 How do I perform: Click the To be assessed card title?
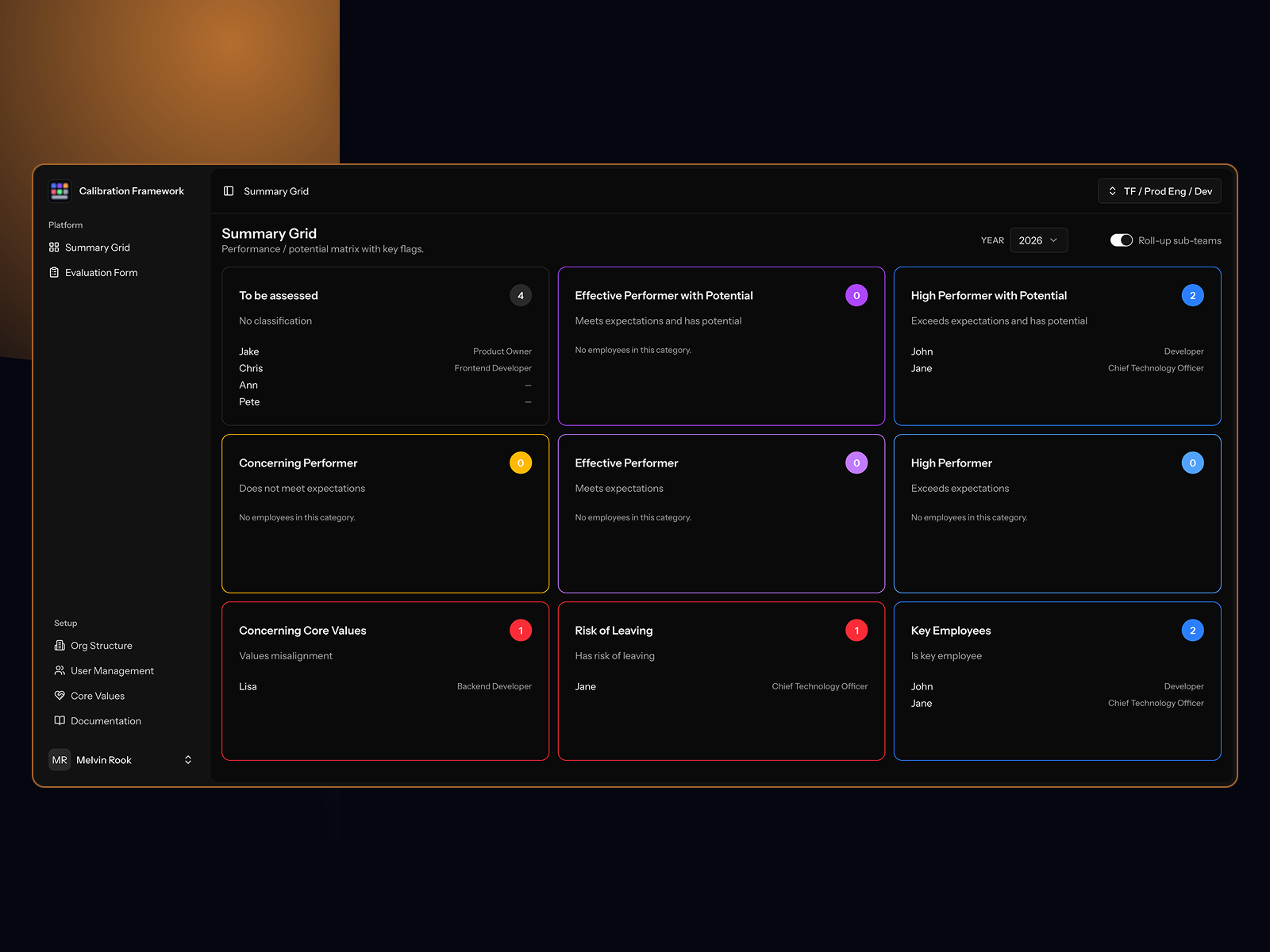[279, 296]
